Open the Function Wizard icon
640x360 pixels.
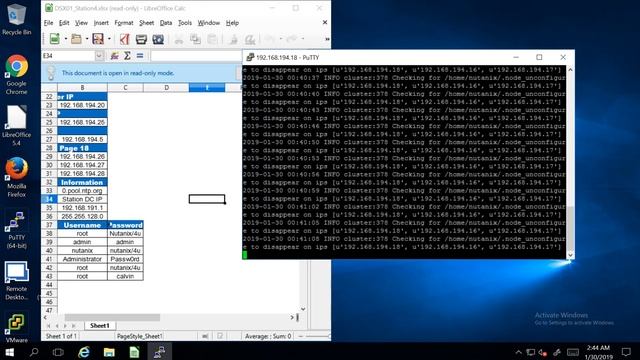coord(115,56)
